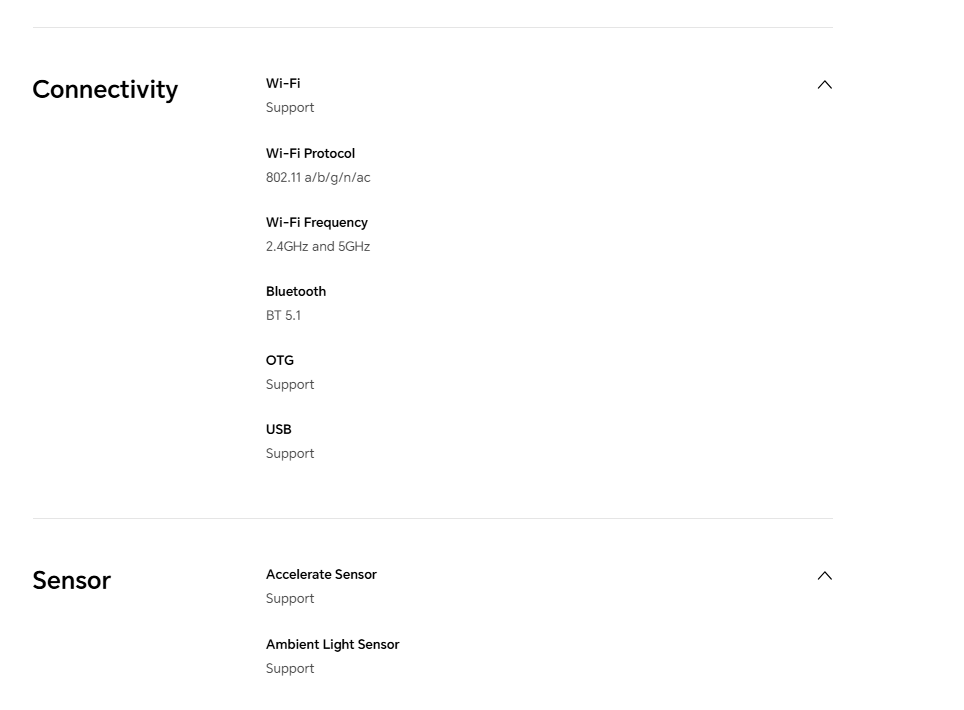This screenshot has width=964, height=710.
Task: Click Support value under Ambient Light Sensor
Action: tap(290, 669)
